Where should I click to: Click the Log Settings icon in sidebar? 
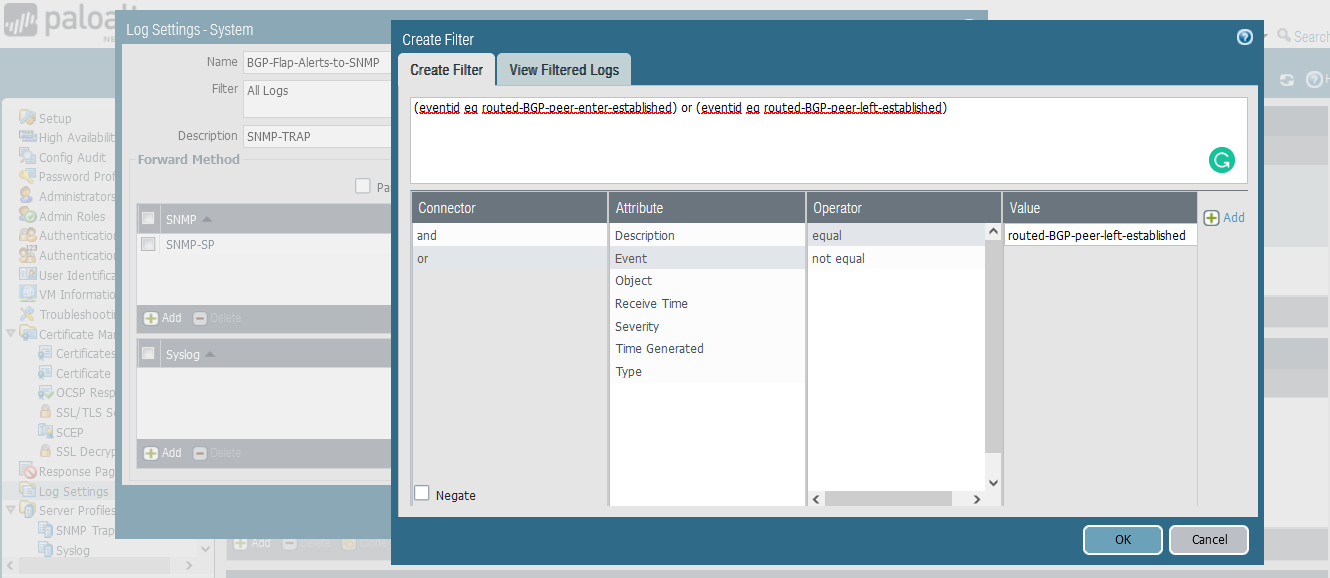coord(28,491)
